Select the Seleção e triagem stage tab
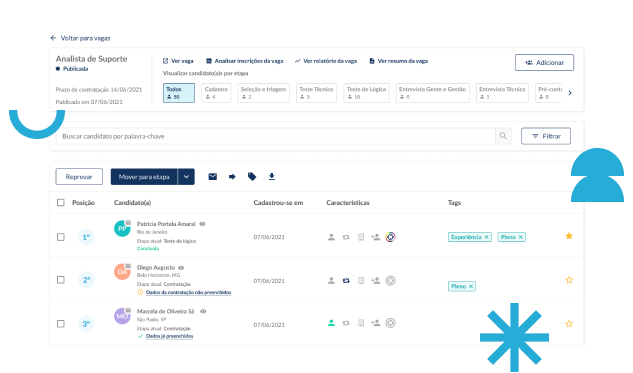 [x=263, y=93]
